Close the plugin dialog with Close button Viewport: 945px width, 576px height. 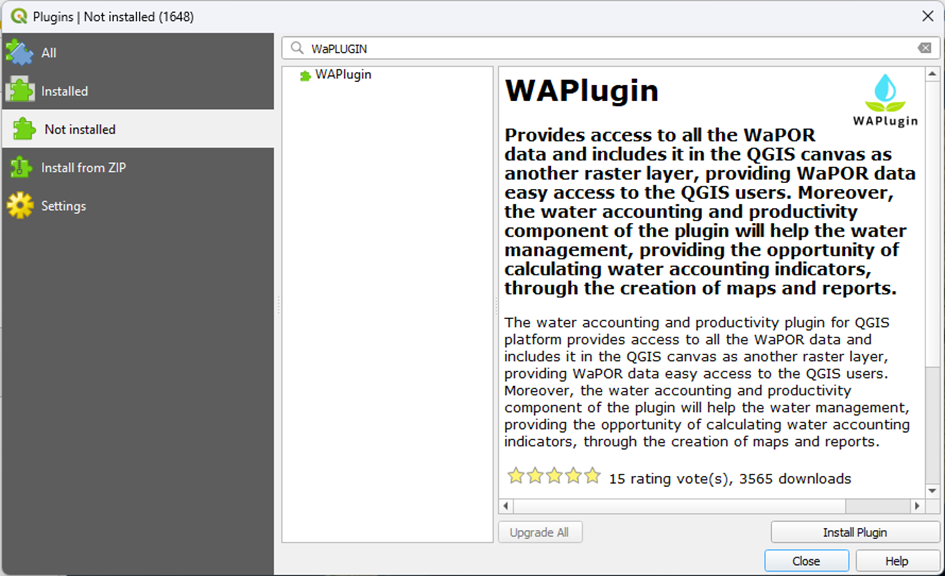pyautogui.click(x=806, y=561)
